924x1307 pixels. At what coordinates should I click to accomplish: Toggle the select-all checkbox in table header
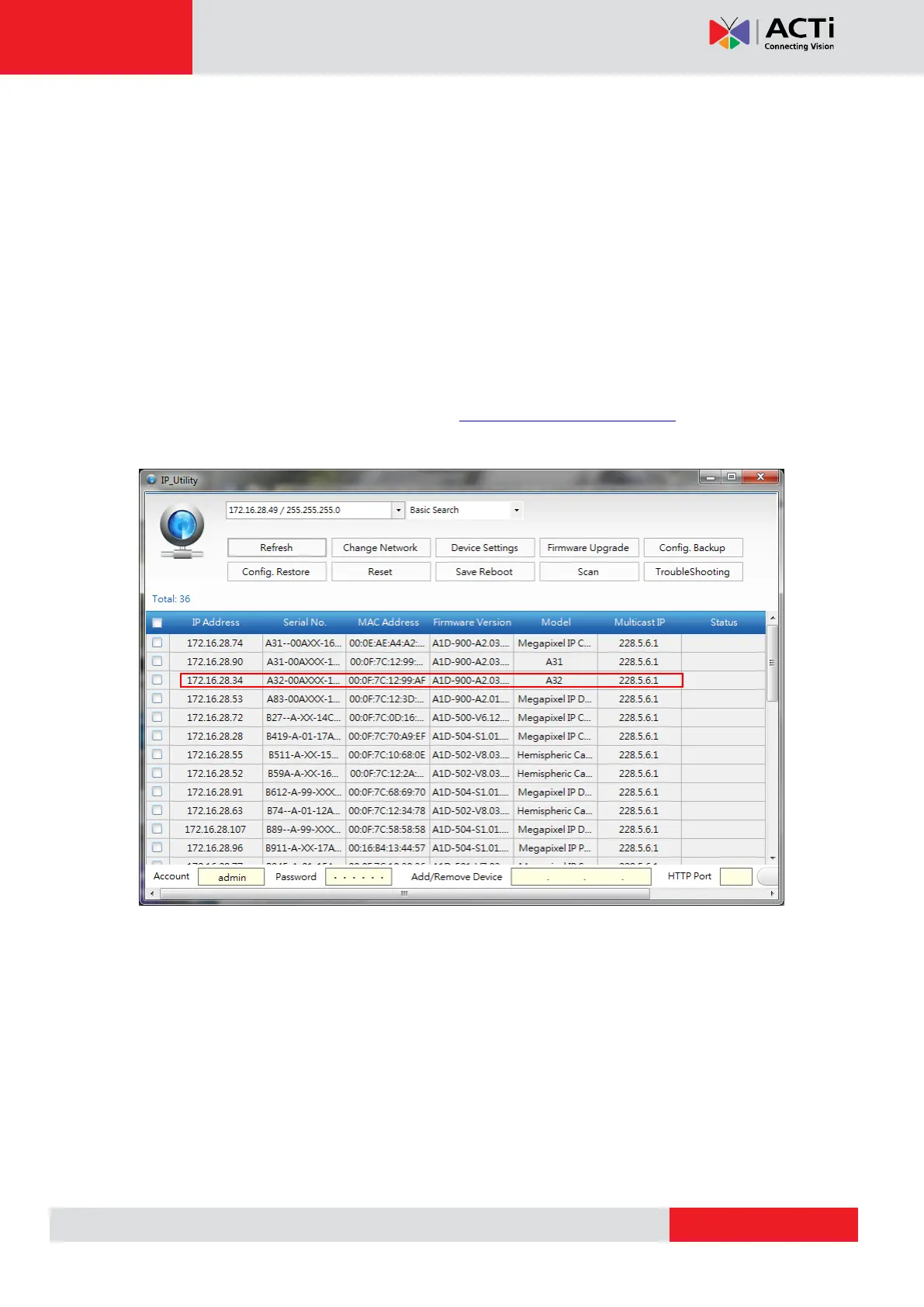pos(157,622)
